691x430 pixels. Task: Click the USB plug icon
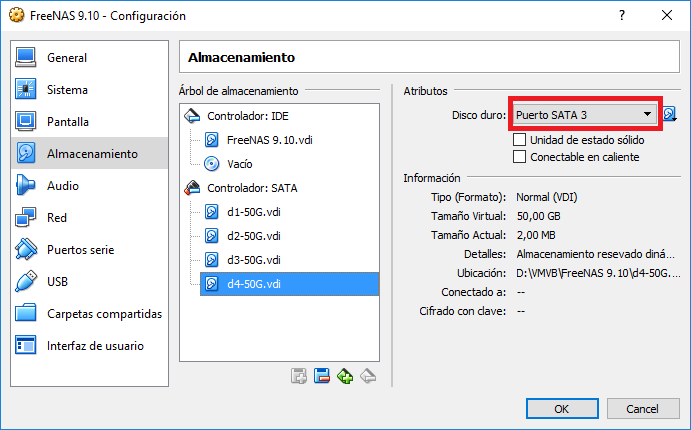tap(26, 281)
